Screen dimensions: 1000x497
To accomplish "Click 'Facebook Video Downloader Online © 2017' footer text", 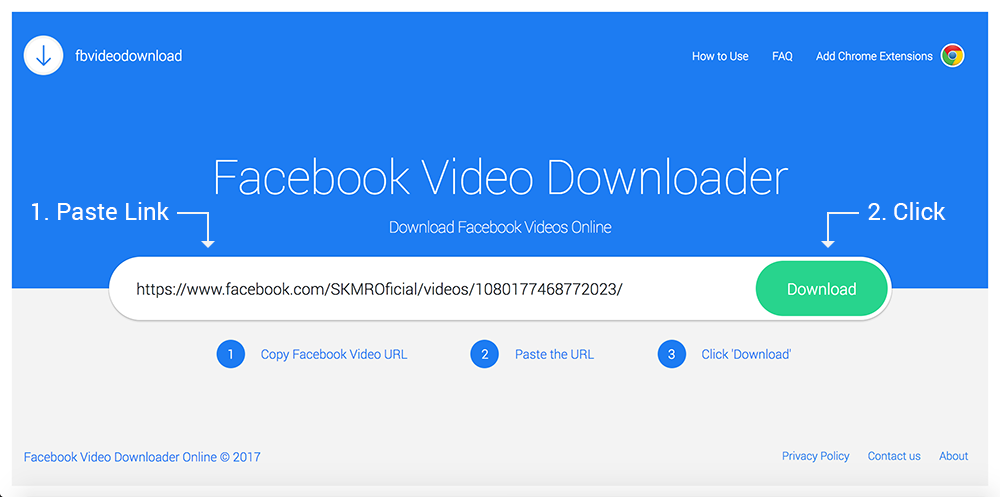I will click(x=142, y=457).
